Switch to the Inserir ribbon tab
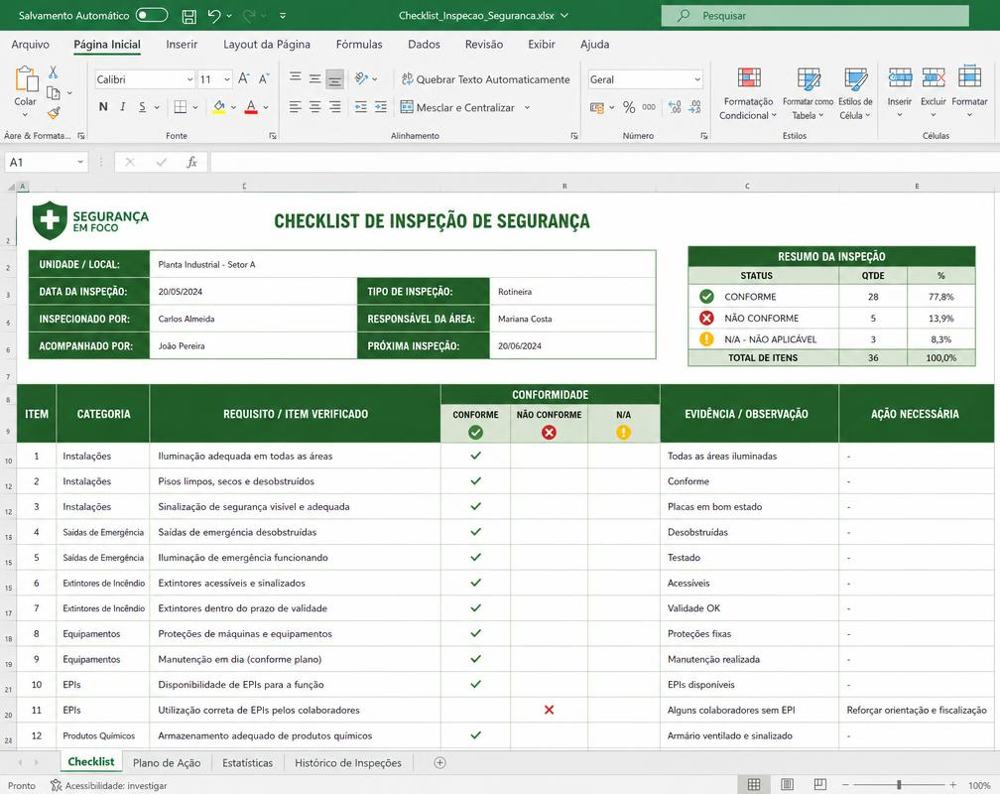The image size is (1000, 794). tap(182, 45)
